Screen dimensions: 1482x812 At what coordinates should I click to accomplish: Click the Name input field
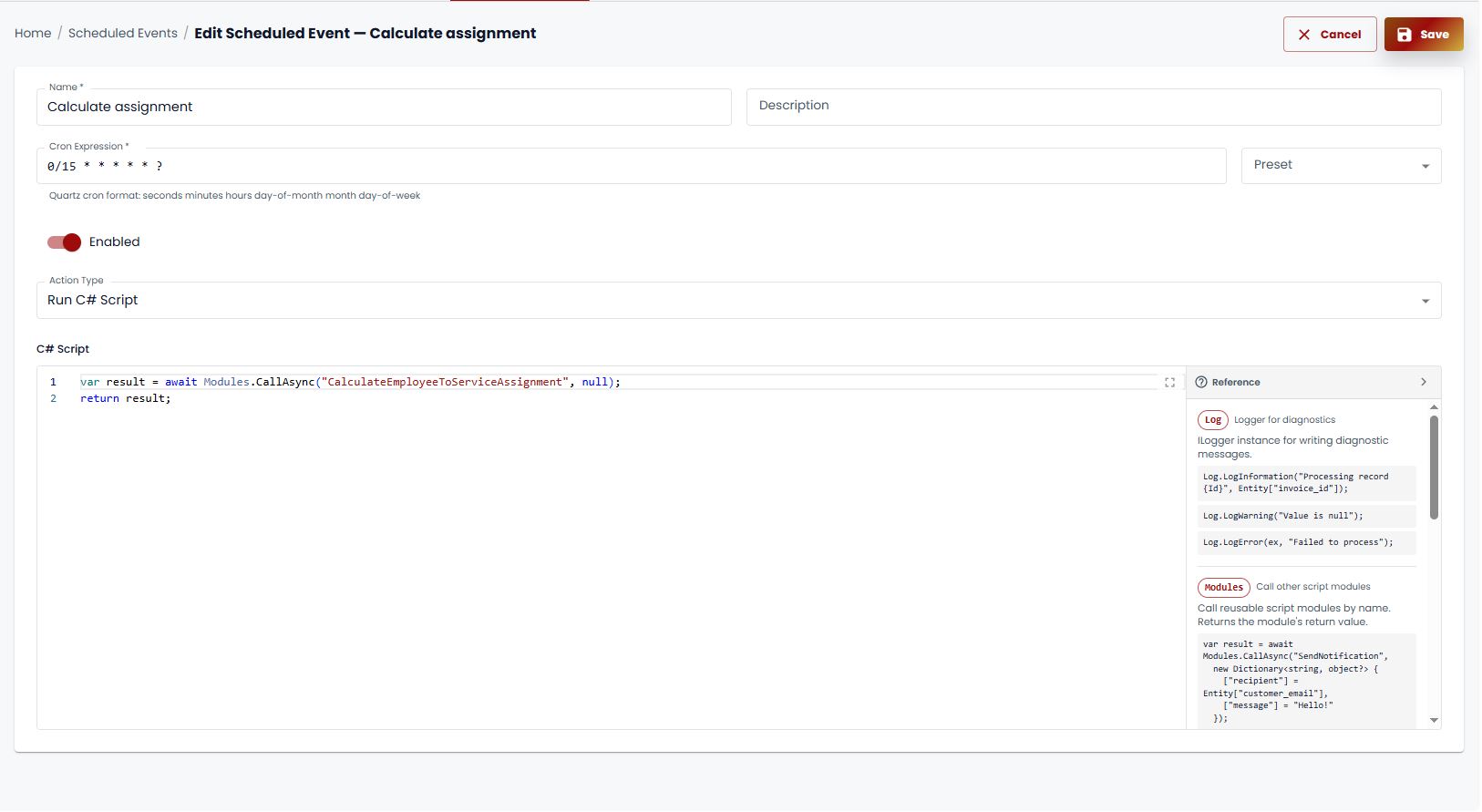click(x=384, y=107)
